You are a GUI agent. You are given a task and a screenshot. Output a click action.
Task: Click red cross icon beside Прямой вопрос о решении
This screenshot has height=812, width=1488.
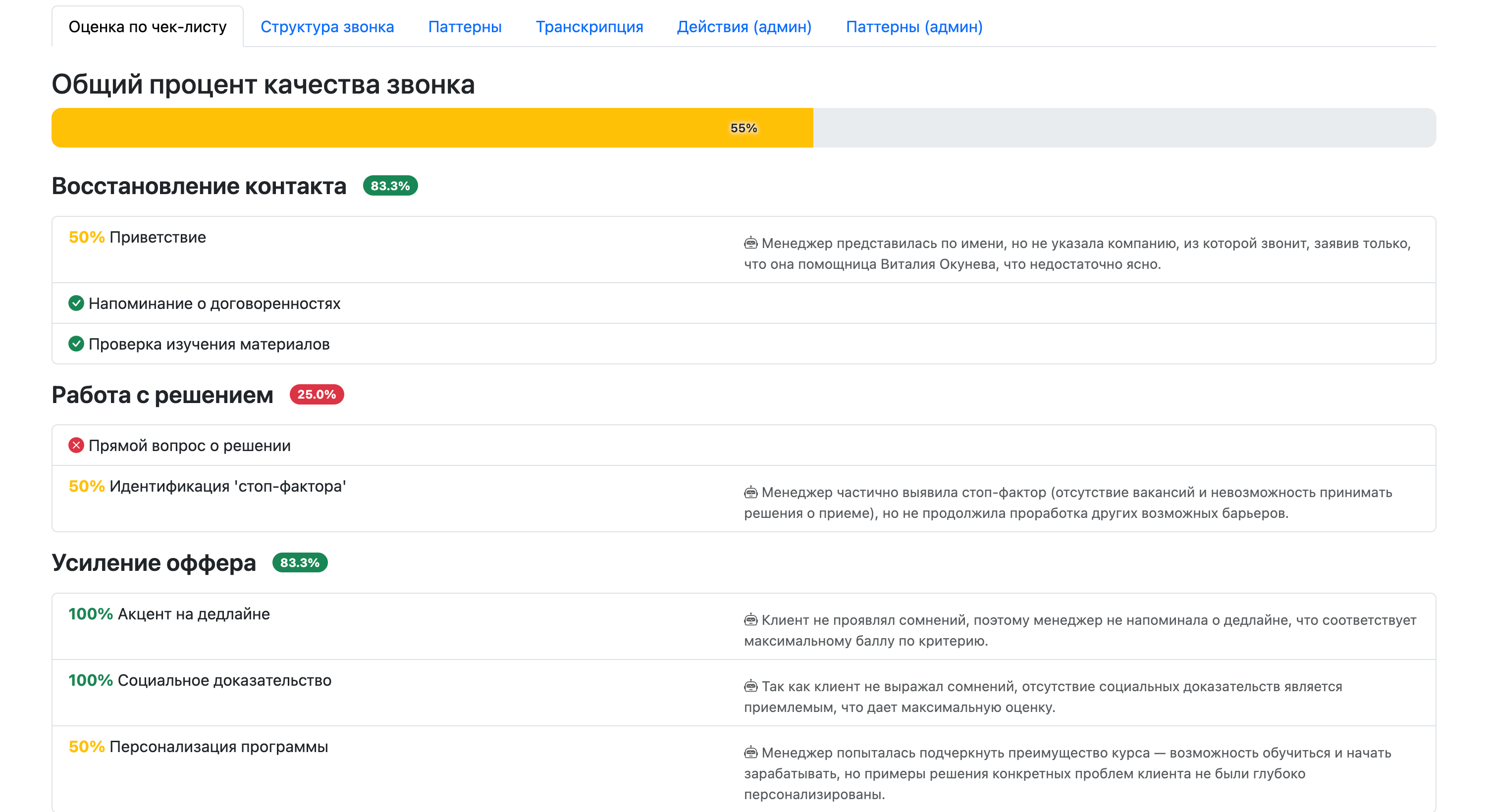click(76, 445)
